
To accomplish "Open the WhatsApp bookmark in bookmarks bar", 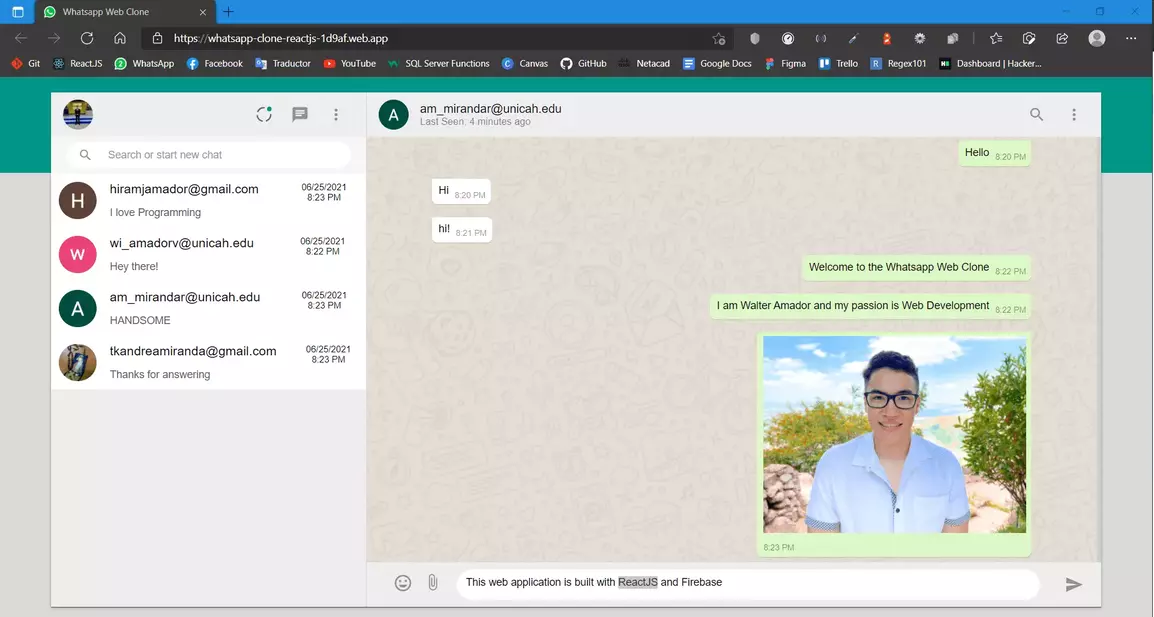I will (144, 63).
